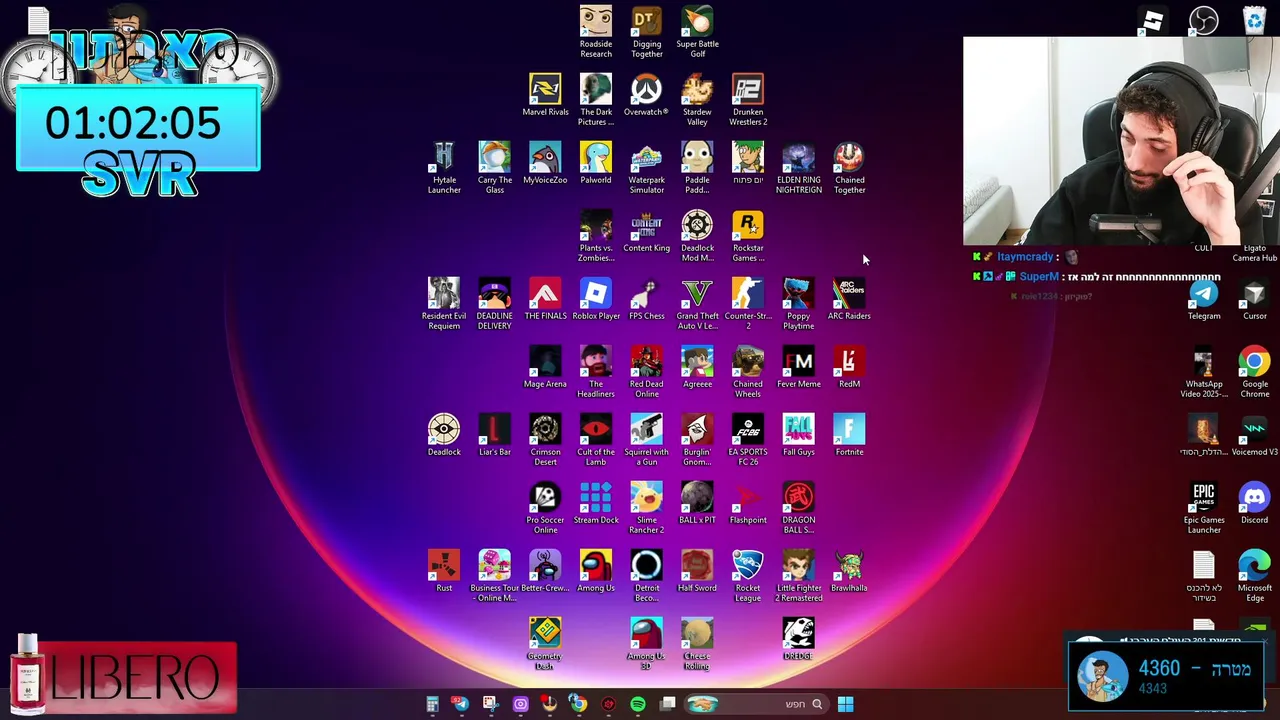
Task: Launch OBS Studio from the desktop
Action: (x=1204, y=20)
